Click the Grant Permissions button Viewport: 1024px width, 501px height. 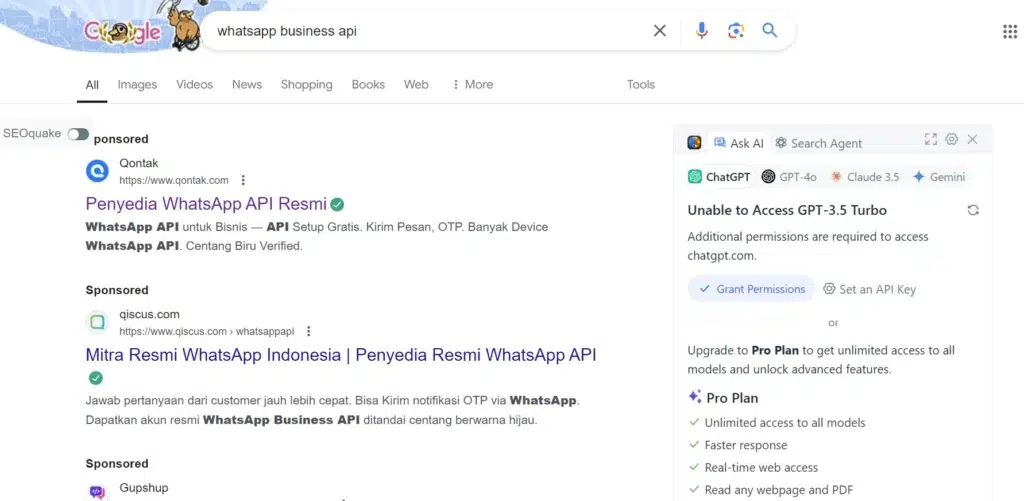(x=751, y=289)
